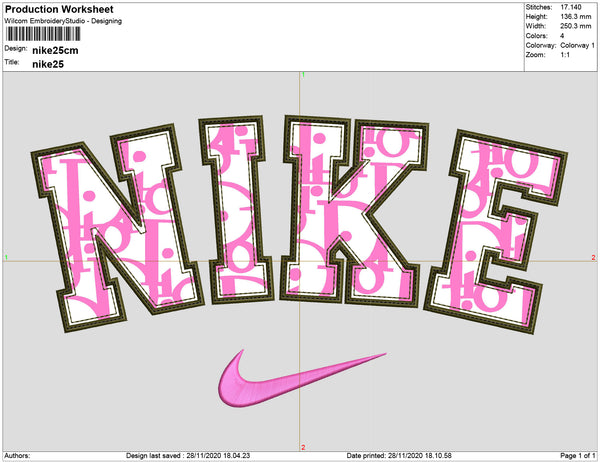
Task: Click the Authors: field in footer
Action: pos(17,456)
